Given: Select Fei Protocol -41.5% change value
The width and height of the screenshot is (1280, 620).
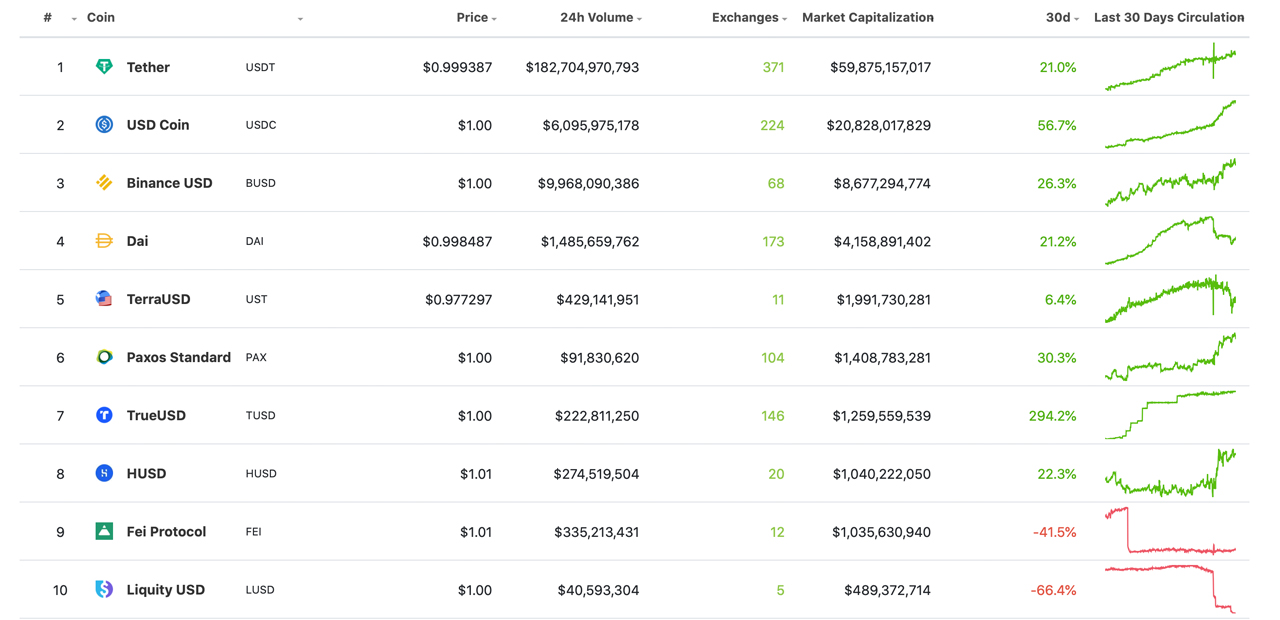Looking at the screenshot, I should click(1054, 531).
